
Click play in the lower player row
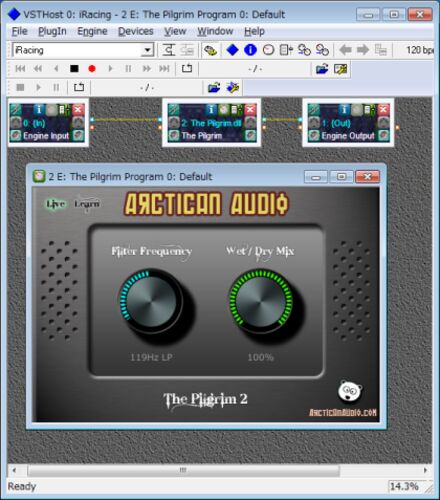click(38, 87)
